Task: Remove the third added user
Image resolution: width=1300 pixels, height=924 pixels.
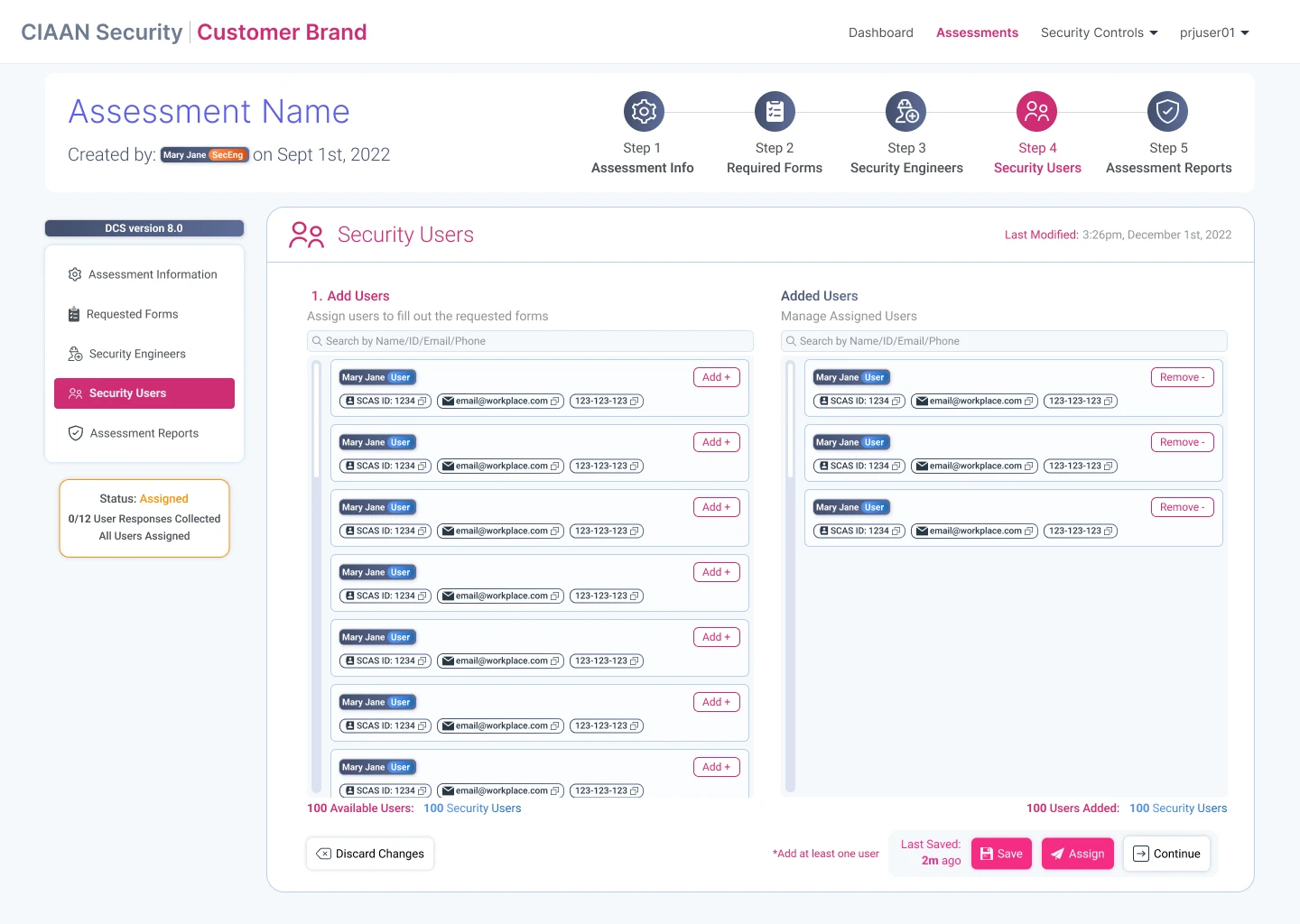Action: [x=1182, y=507]
